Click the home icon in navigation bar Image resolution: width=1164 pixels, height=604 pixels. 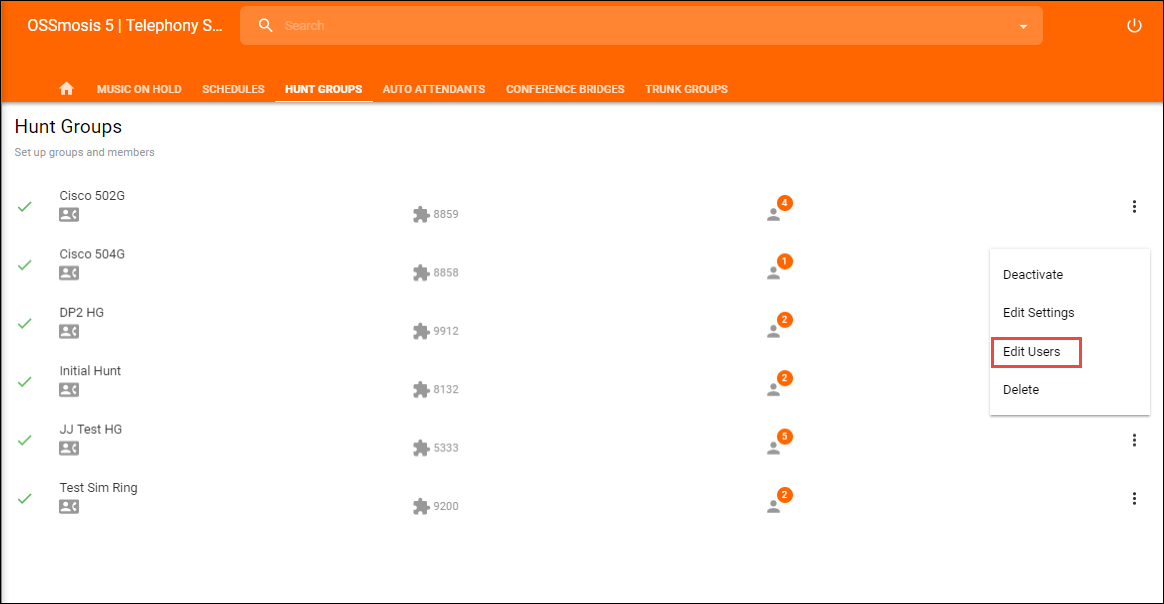click(67, 89)
